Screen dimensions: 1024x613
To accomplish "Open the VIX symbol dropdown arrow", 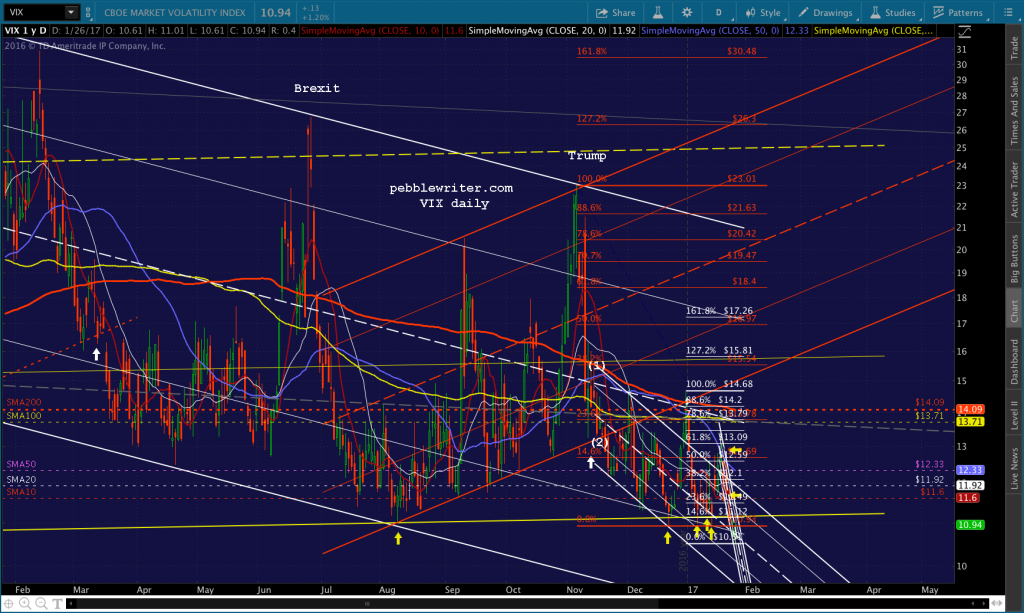I will coord(70,13).
